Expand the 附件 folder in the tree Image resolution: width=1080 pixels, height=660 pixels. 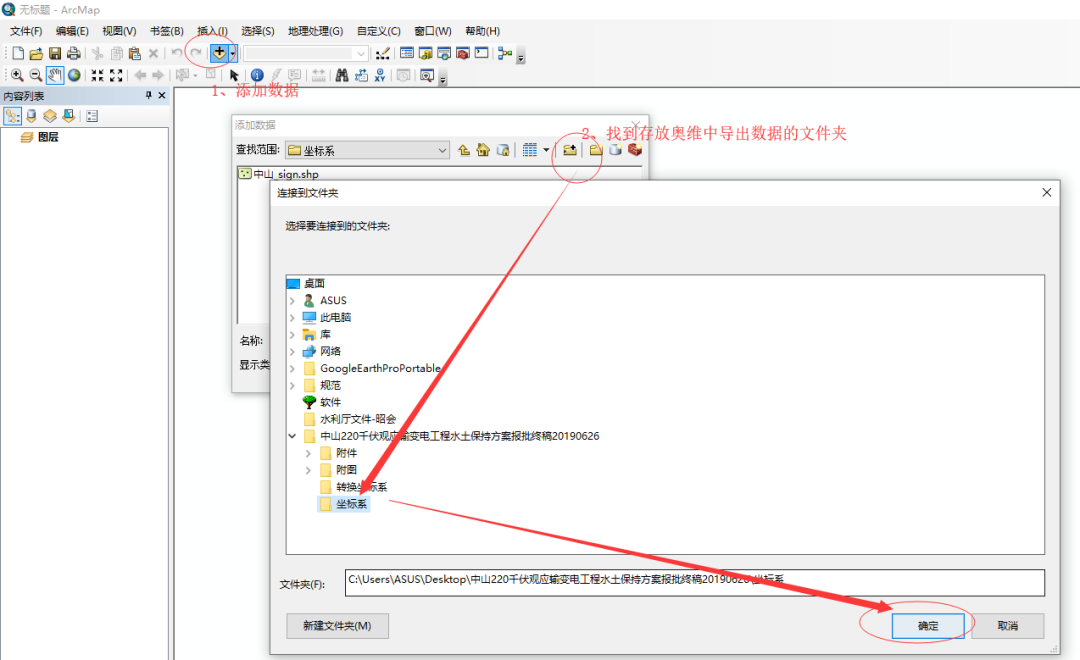(x=307, y=452)
